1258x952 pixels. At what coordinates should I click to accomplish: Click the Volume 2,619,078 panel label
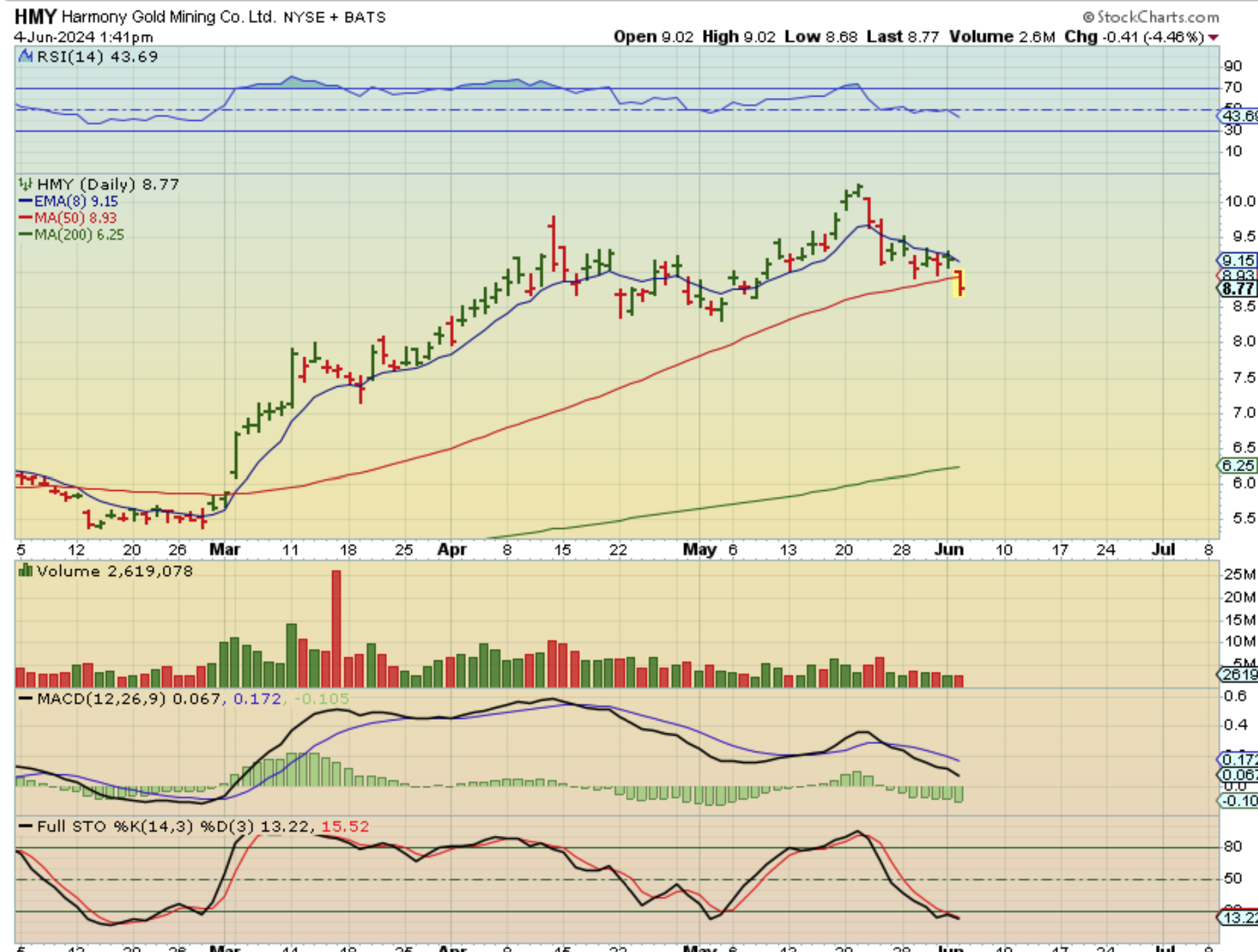pyautogui.click(x=115, y=571)
